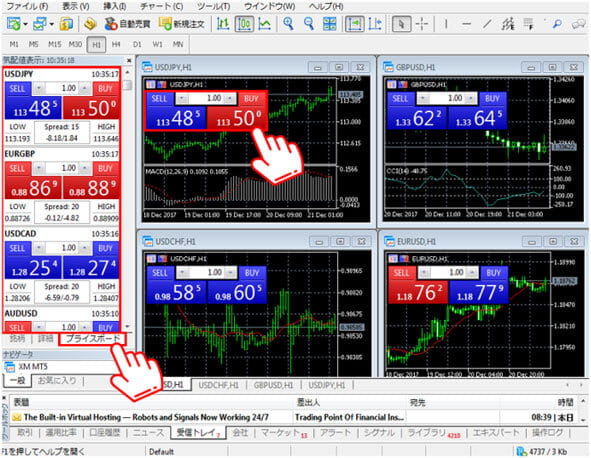Screen dimensions: 591x458
Task: Click the tile windows grid icon
Action: tap(329, 24)
